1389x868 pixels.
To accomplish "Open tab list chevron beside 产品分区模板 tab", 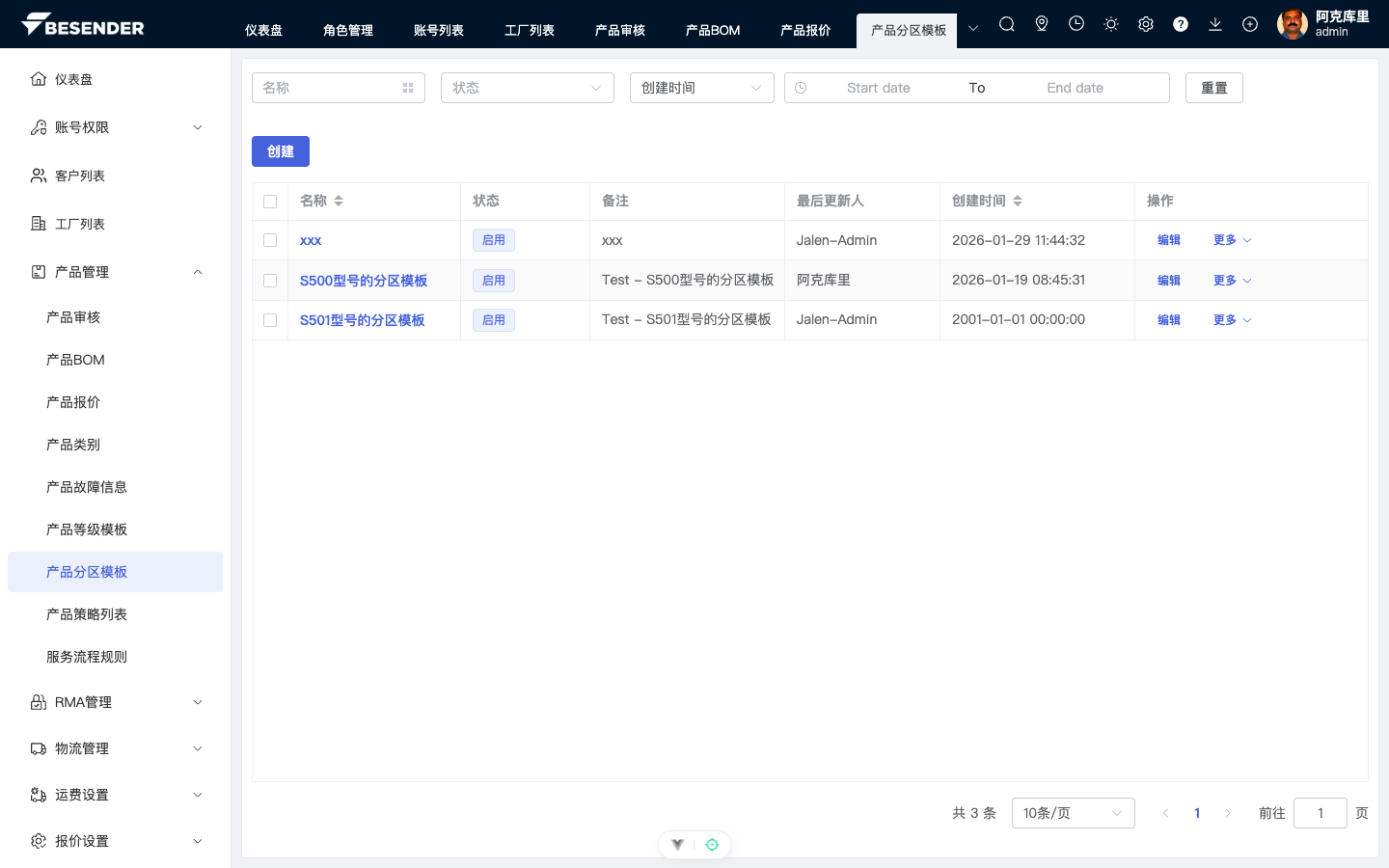I will tap(973, 29).
